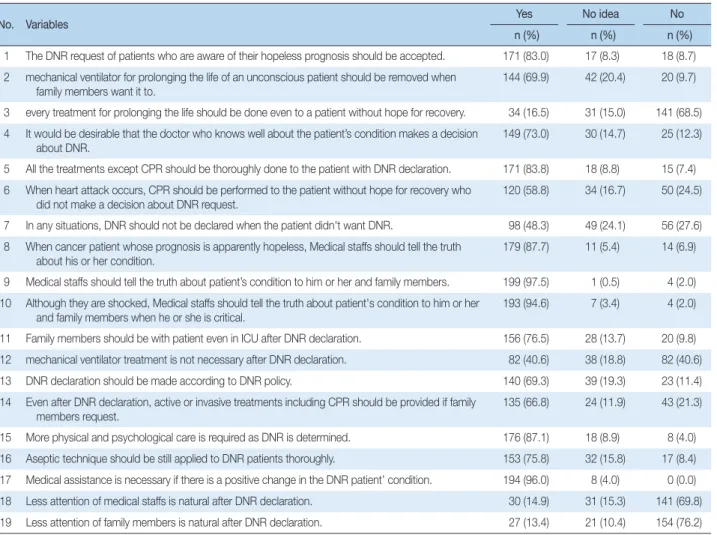The width and height of the screenshot is (717, 535).
Task: Click the value '194 (96.0)'
Action: pos(526,480)
